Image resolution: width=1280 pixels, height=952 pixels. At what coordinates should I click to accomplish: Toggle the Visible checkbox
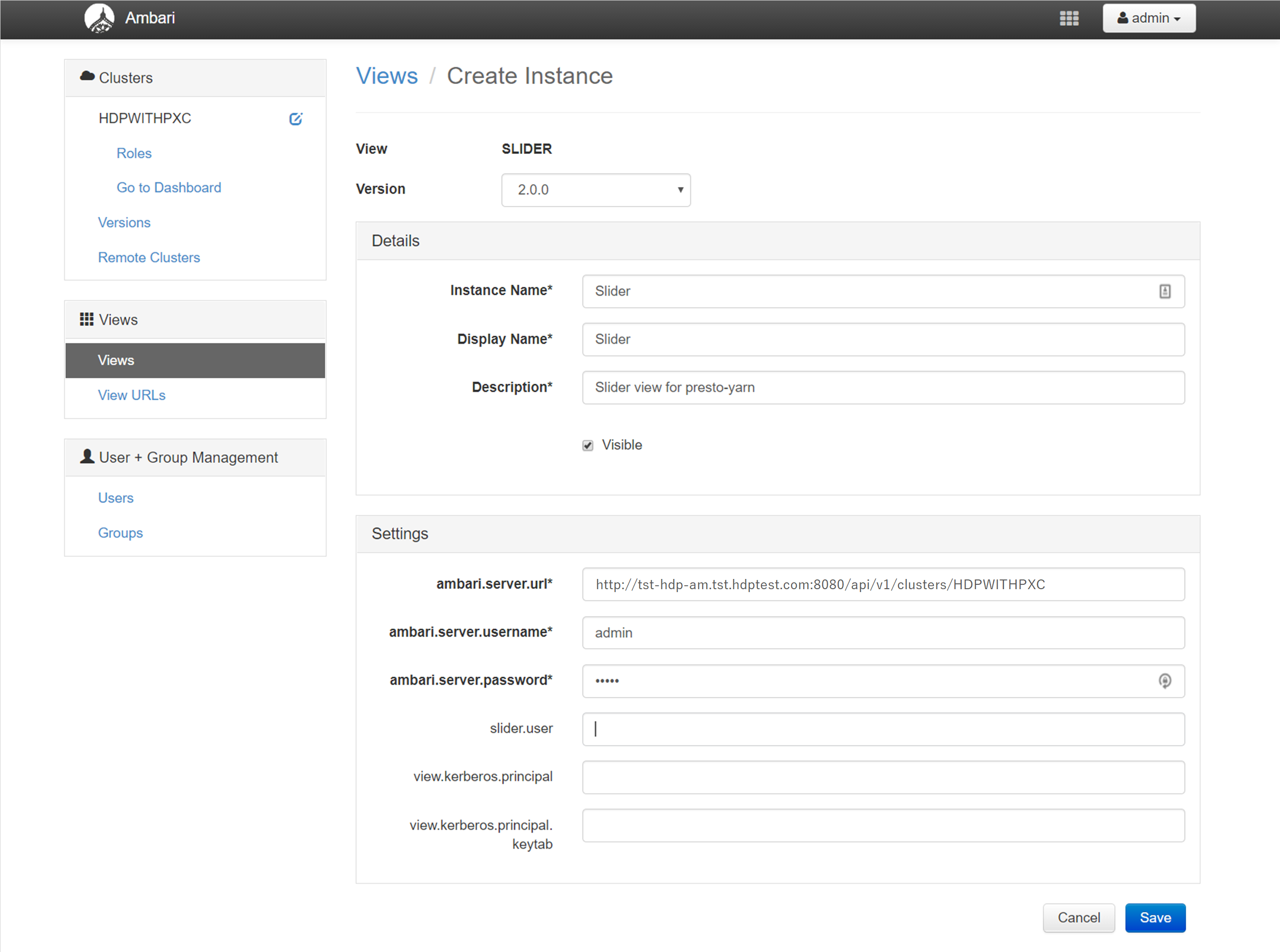588,445
